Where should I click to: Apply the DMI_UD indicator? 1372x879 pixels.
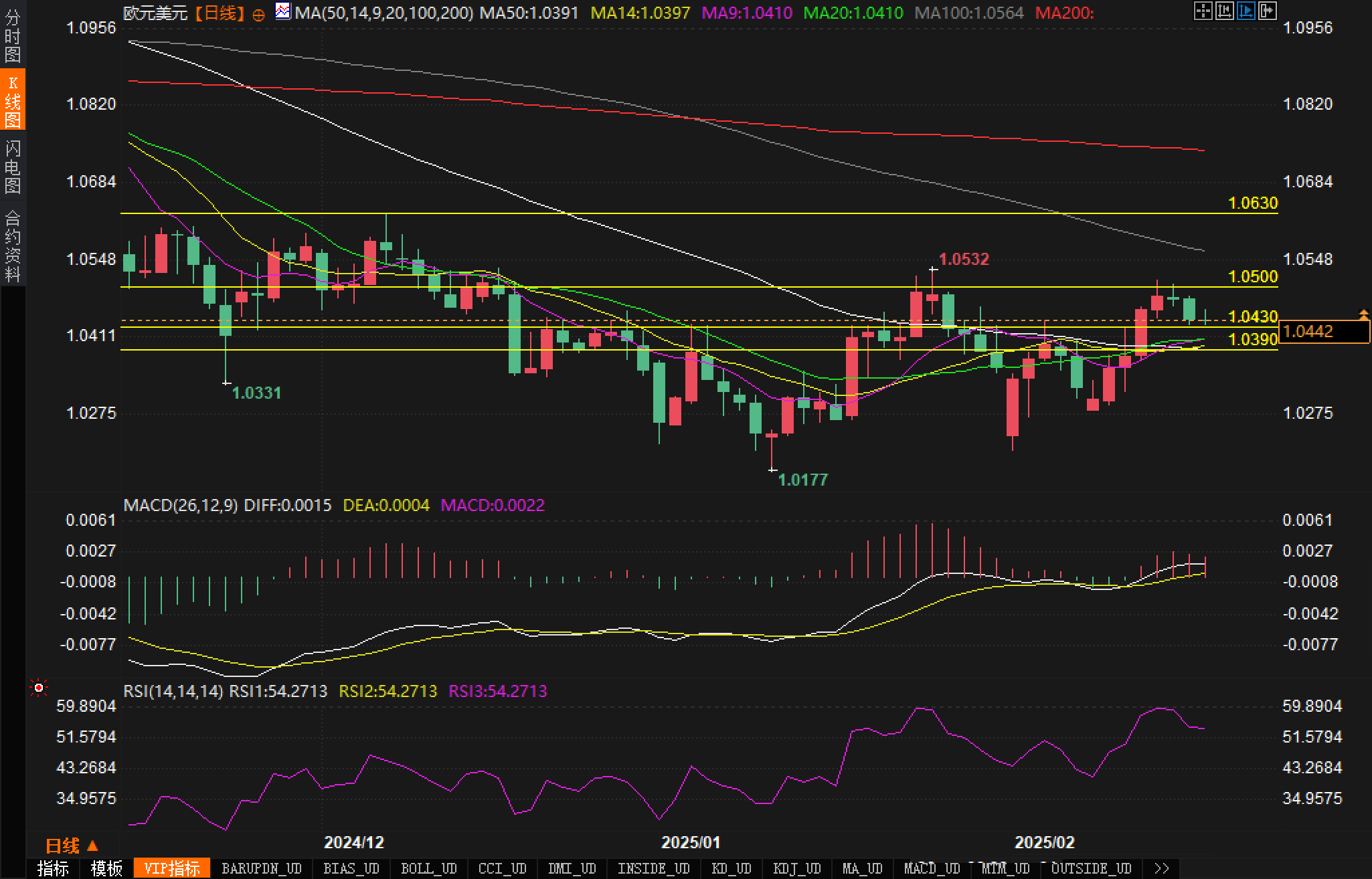pyautogui.click(x=572, y=868)
